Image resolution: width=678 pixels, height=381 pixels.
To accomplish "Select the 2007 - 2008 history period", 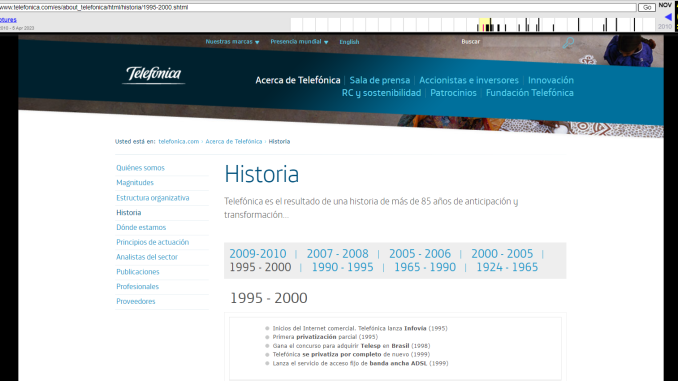I will (338, 254).
